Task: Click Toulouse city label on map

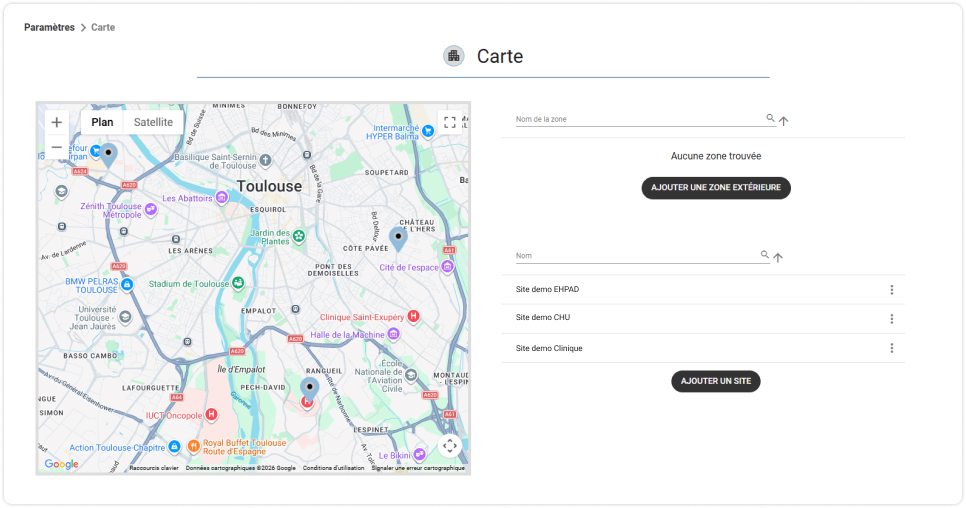Action: pyautogui.click(x=269, y=186)
